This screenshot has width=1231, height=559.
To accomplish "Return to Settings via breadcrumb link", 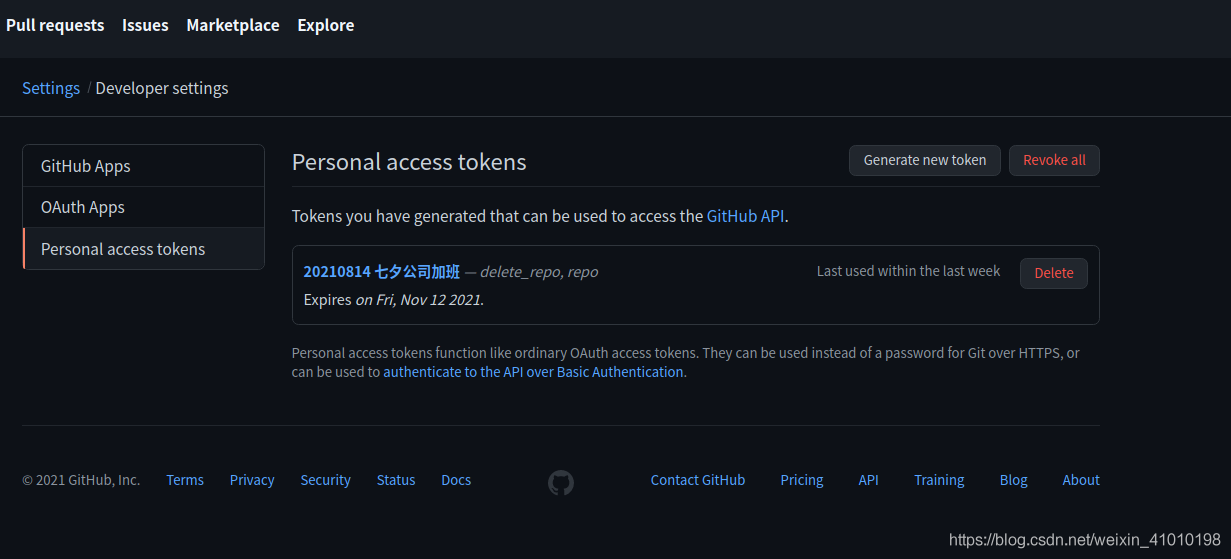I will pos(51,88).
